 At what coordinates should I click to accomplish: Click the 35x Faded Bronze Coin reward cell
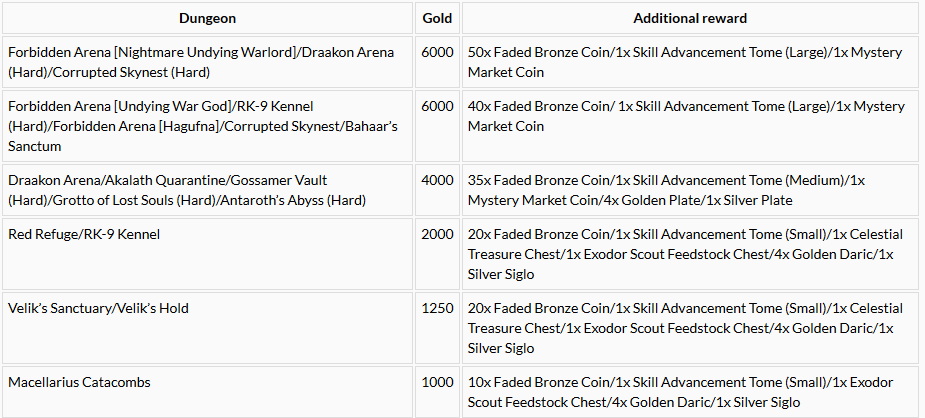[689, 190]
